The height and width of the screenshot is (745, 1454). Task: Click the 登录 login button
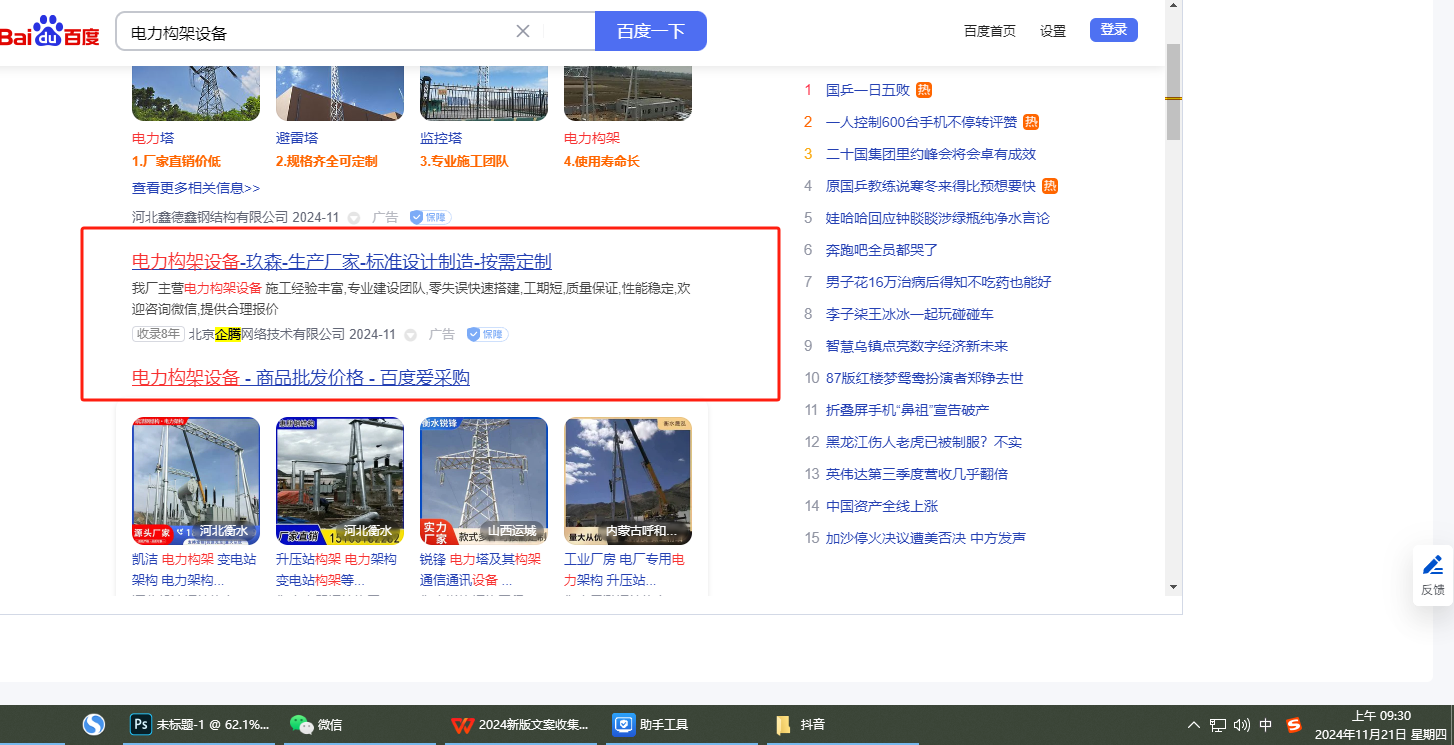coord(1114,30)
